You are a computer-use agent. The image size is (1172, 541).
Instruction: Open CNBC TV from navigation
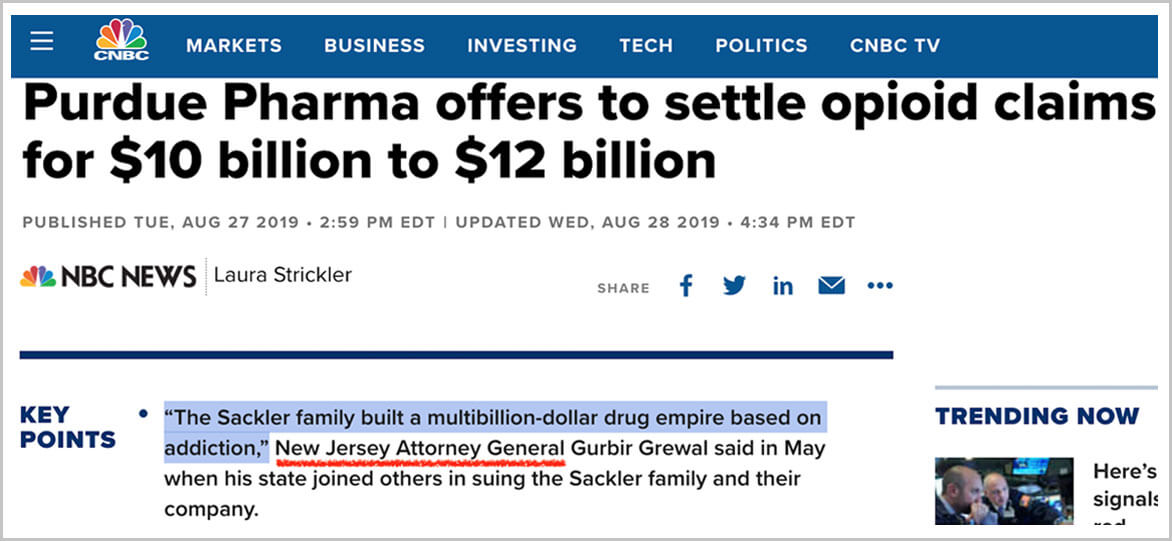pyautogui.click(x=894, y=45)
